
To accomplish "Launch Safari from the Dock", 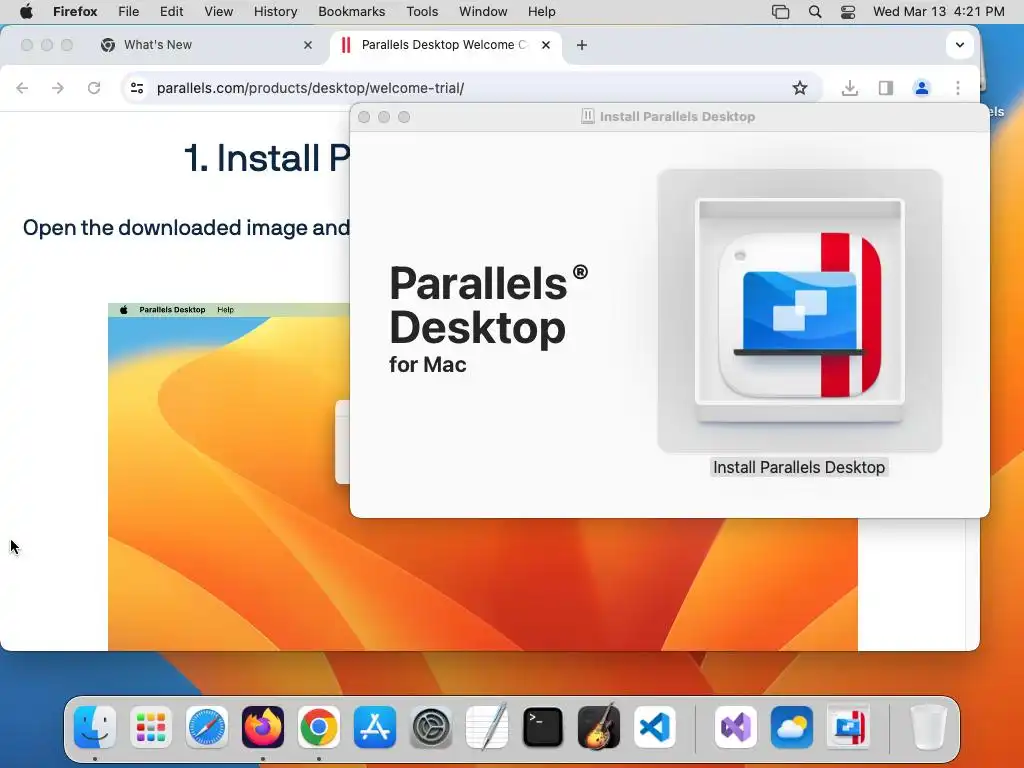I will click(207, 727).
